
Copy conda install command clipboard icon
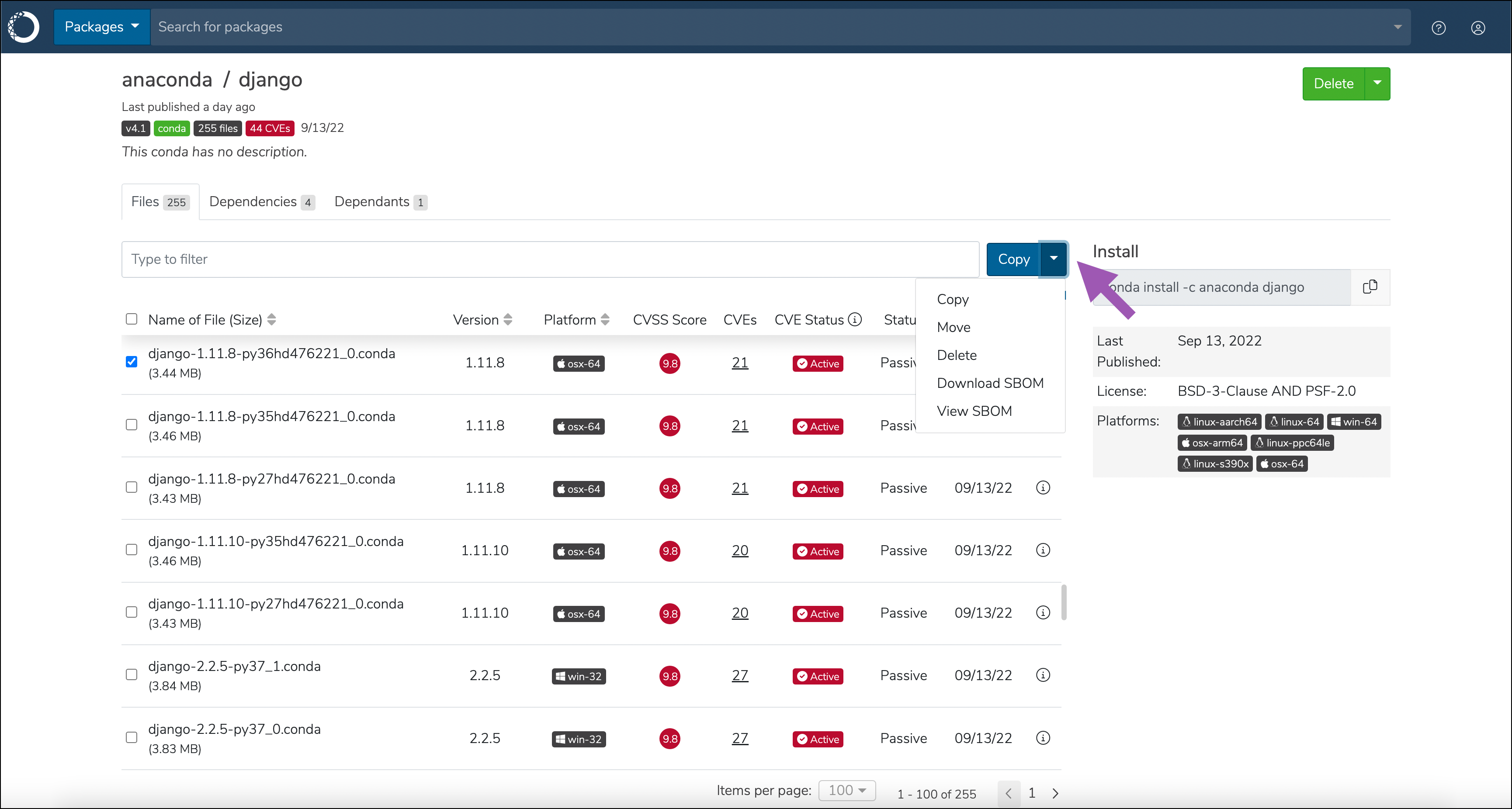pos(1370,287)
